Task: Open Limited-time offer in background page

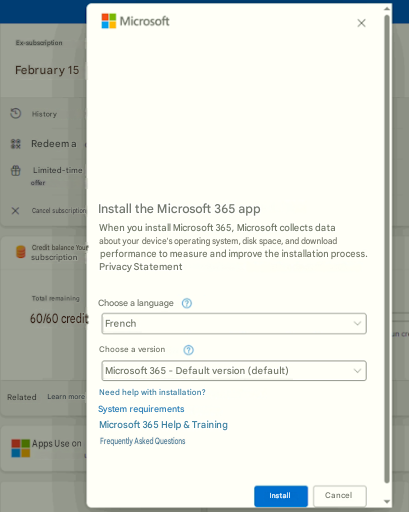Action: (57, 176)
